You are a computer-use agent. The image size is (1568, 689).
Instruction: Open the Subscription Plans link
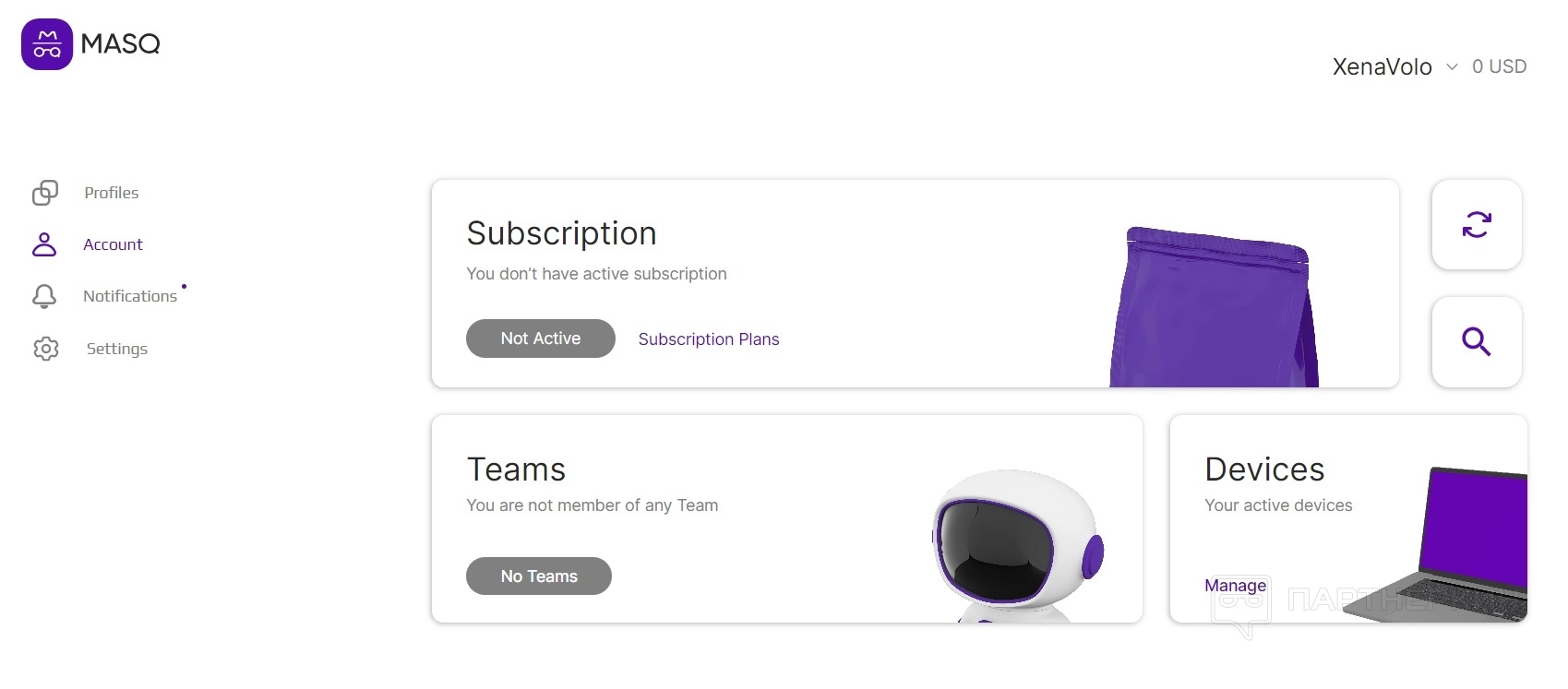pyautogui.click(x=709, y=339)
